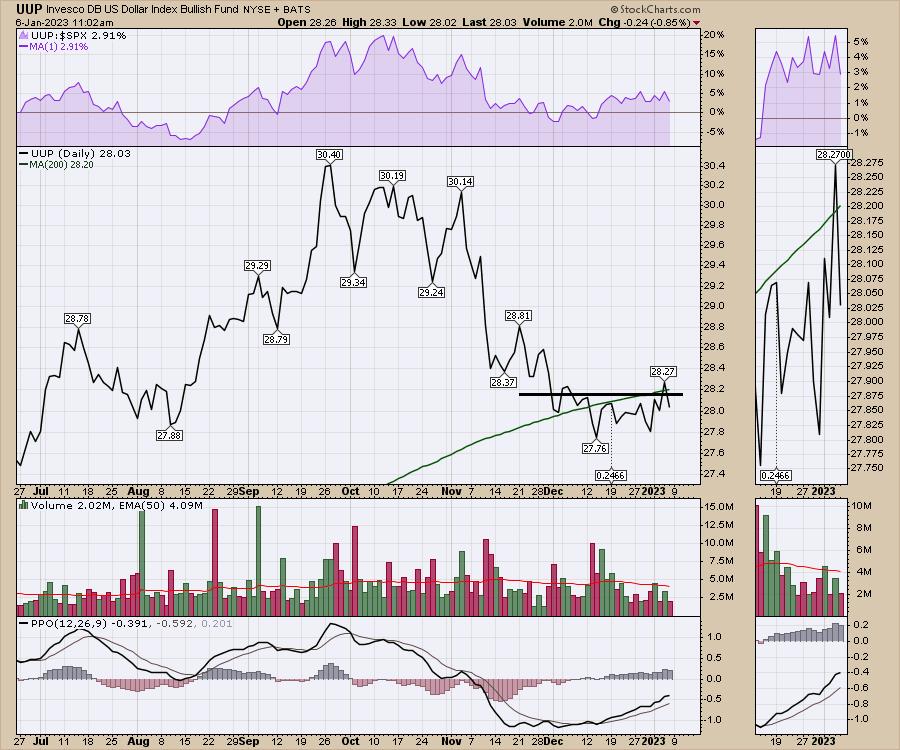Click the 27.76 December low label
The width and height of the screenshot is (900, 750).
595,448
